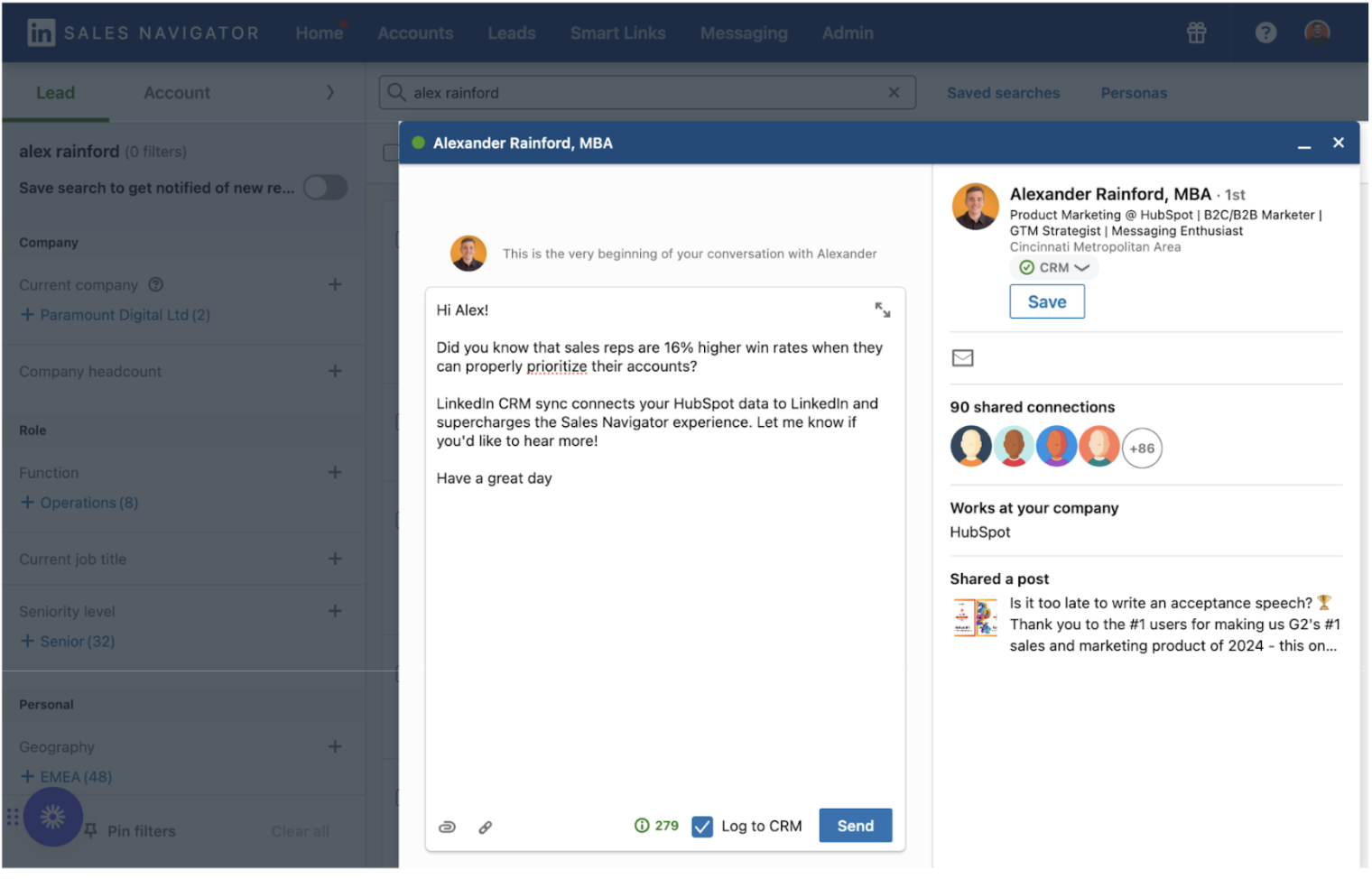Image resolution: width=1372 pixels, height=879 pixels.
Task: Add a Current company filter
Action: click(335, 284)
